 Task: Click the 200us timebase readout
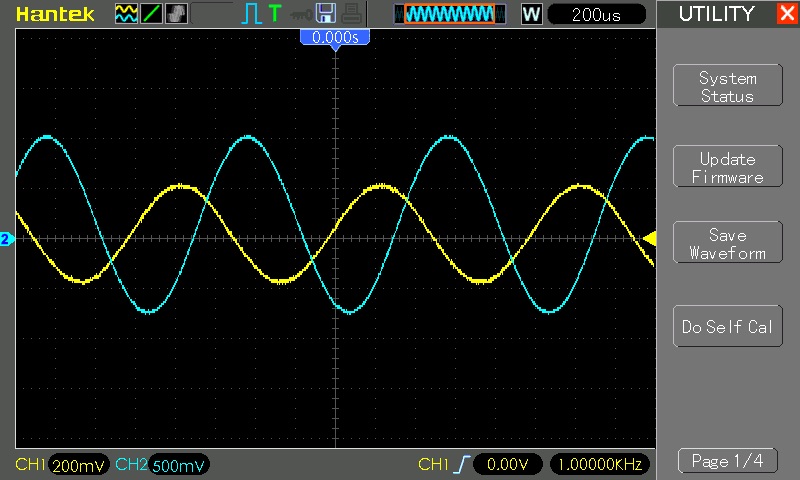(596, 14)
